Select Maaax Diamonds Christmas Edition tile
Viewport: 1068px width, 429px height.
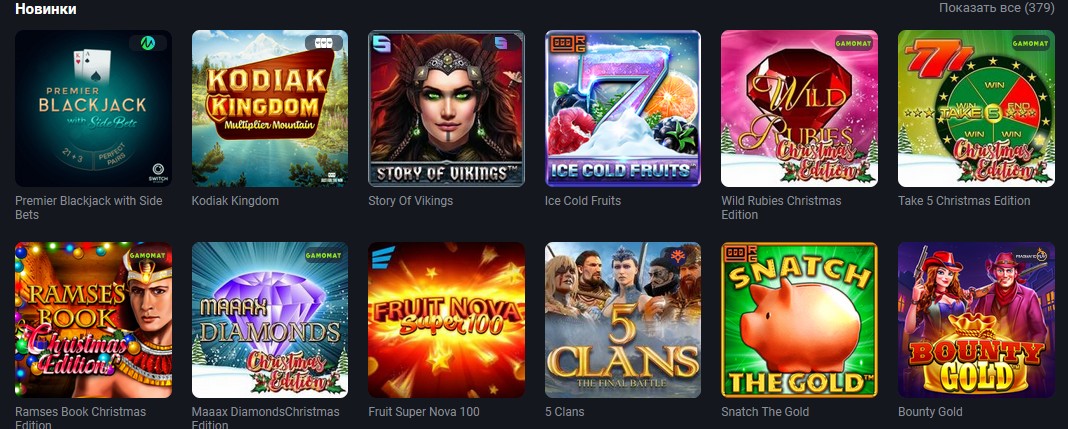[x=270, y=320]
